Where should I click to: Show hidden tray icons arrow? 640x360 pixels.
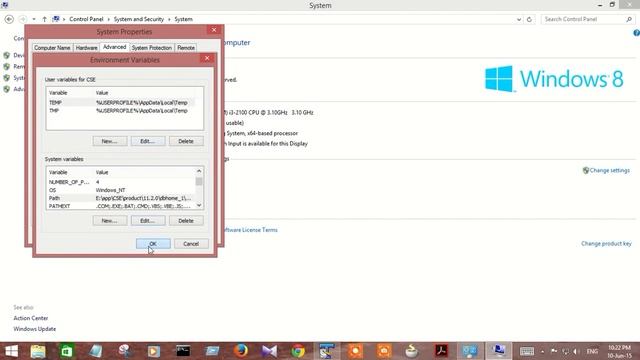tap(542, 351)
